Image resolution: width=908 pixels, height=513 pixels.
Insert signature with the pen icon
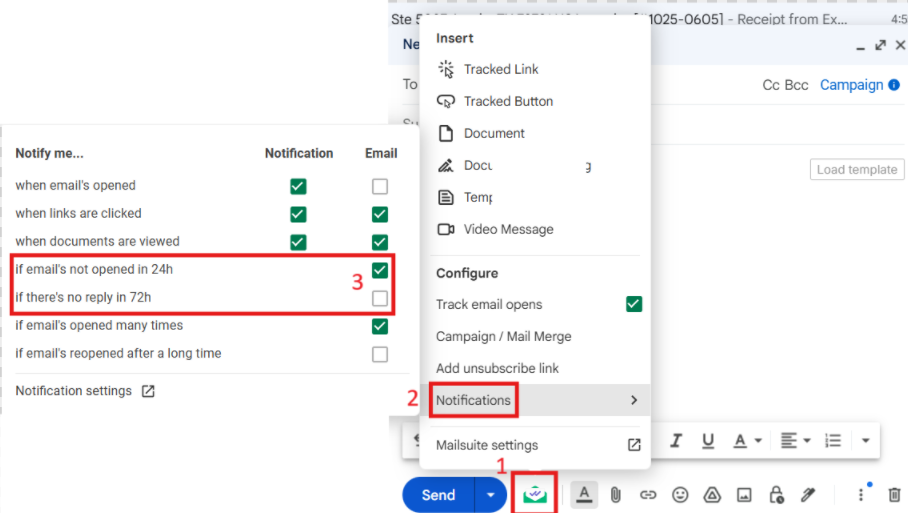pyautogui.click(x=808, y=495)
